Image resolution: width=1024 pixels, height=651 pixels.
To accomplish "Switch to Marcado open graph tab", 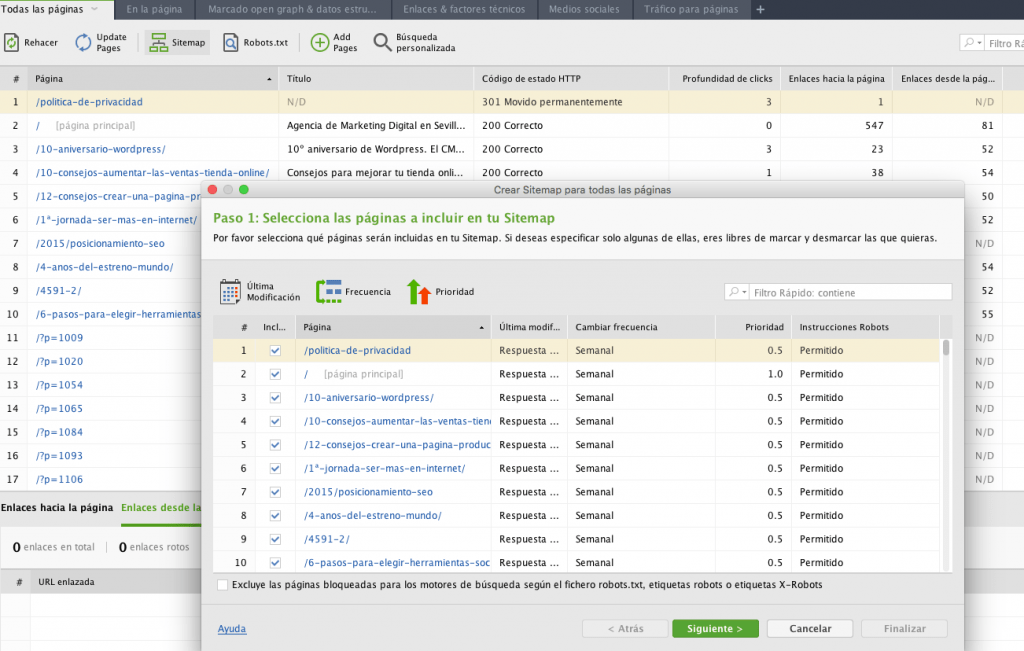I will (292, 9).
